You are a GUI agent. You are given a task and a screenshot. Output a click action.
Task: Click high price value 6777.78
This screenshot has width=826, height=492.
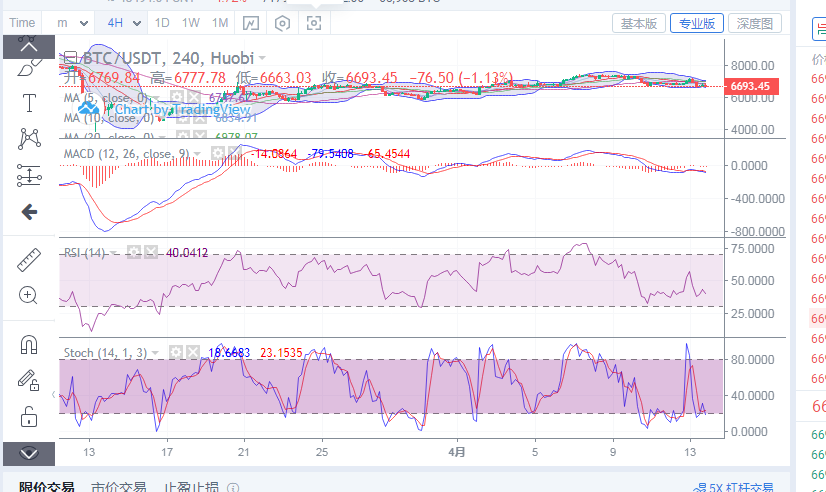(x=200, y=78)
